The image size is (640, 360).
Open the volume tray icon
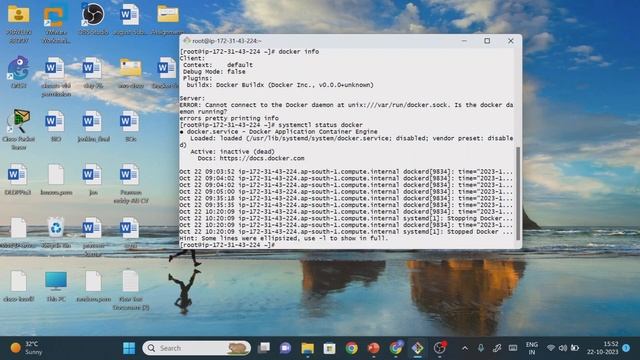click(x=563, y=348)
